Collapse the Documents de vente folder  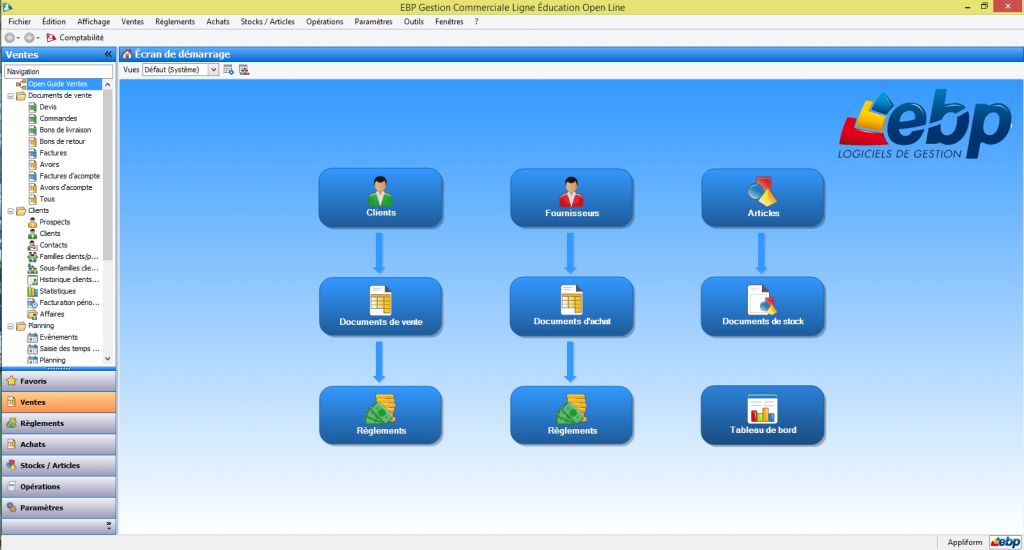10,96
